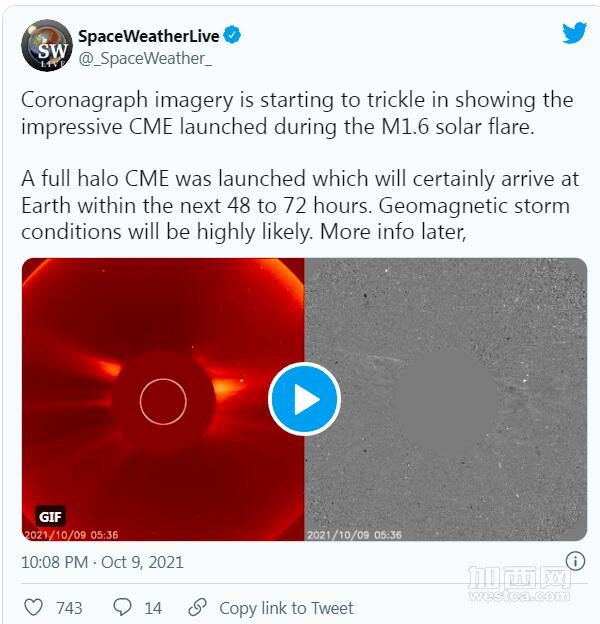Screen dimensions: 600x624
Task: Click the GIF badge label
Action: [x=51, y=517]
